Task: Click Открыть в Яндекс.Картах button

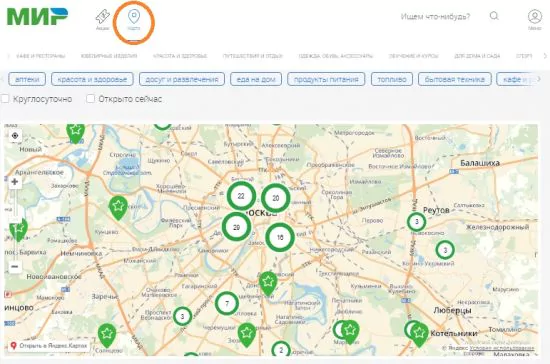Action: click(x=49, y=346)
